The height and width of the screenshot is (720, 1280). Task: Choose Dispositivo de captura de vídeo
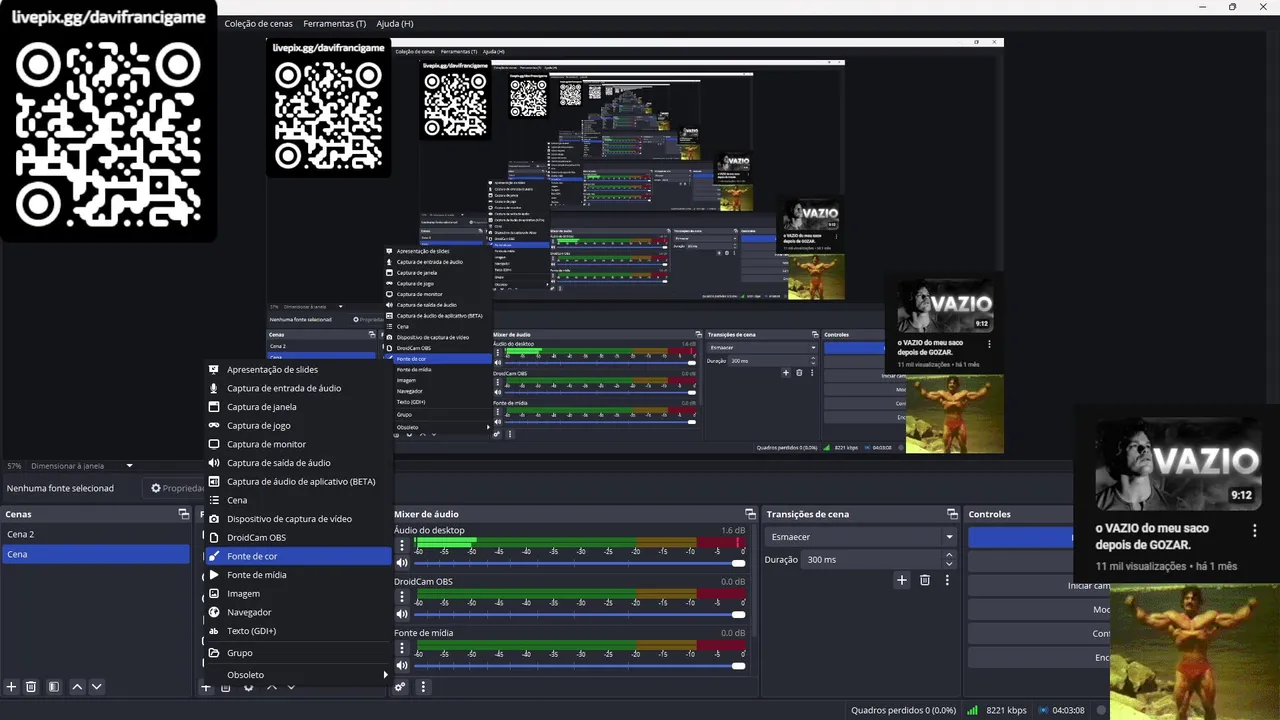point(298,519)
